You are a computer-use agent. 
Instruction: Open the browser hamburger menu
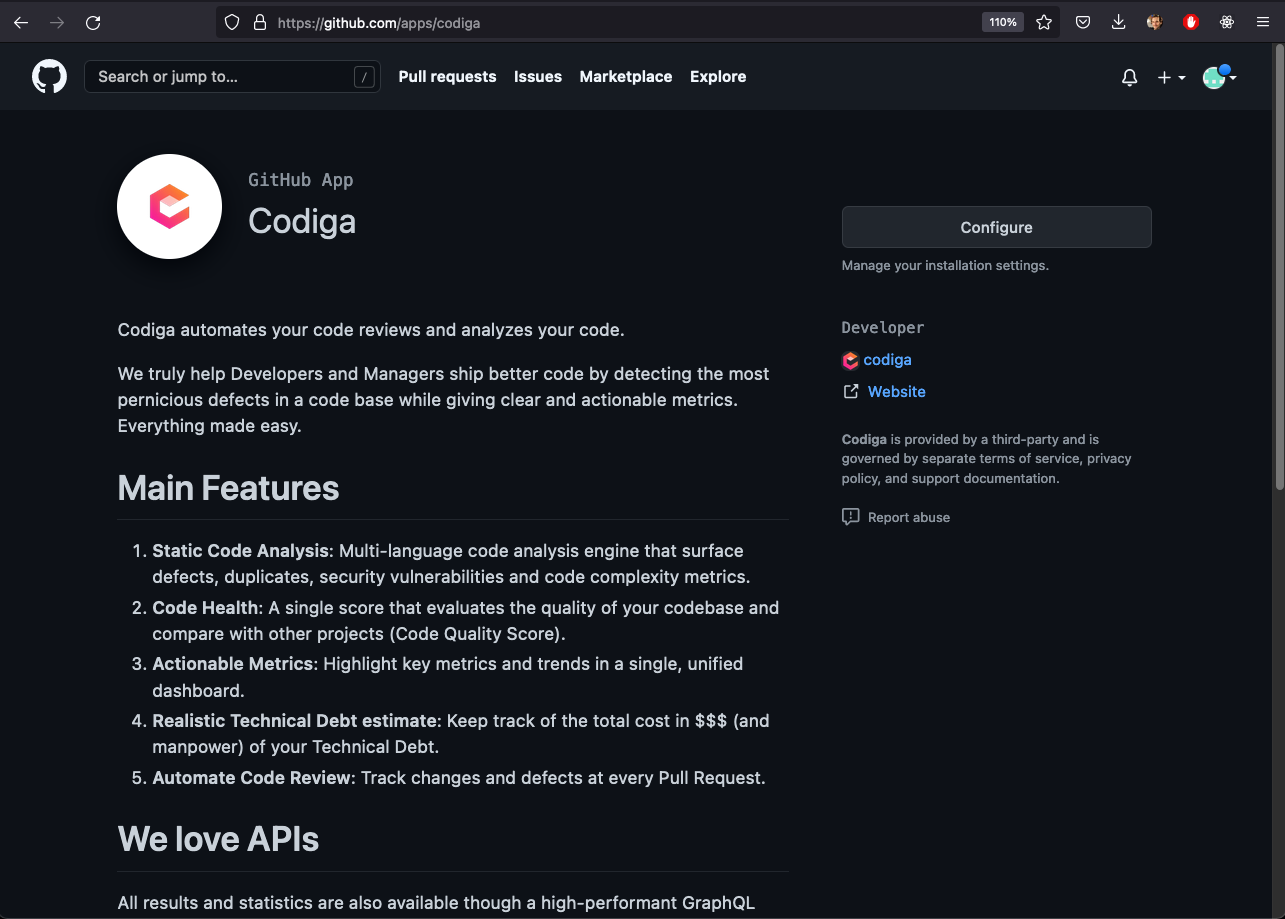pyautogui.click(x=1263, y=22)
